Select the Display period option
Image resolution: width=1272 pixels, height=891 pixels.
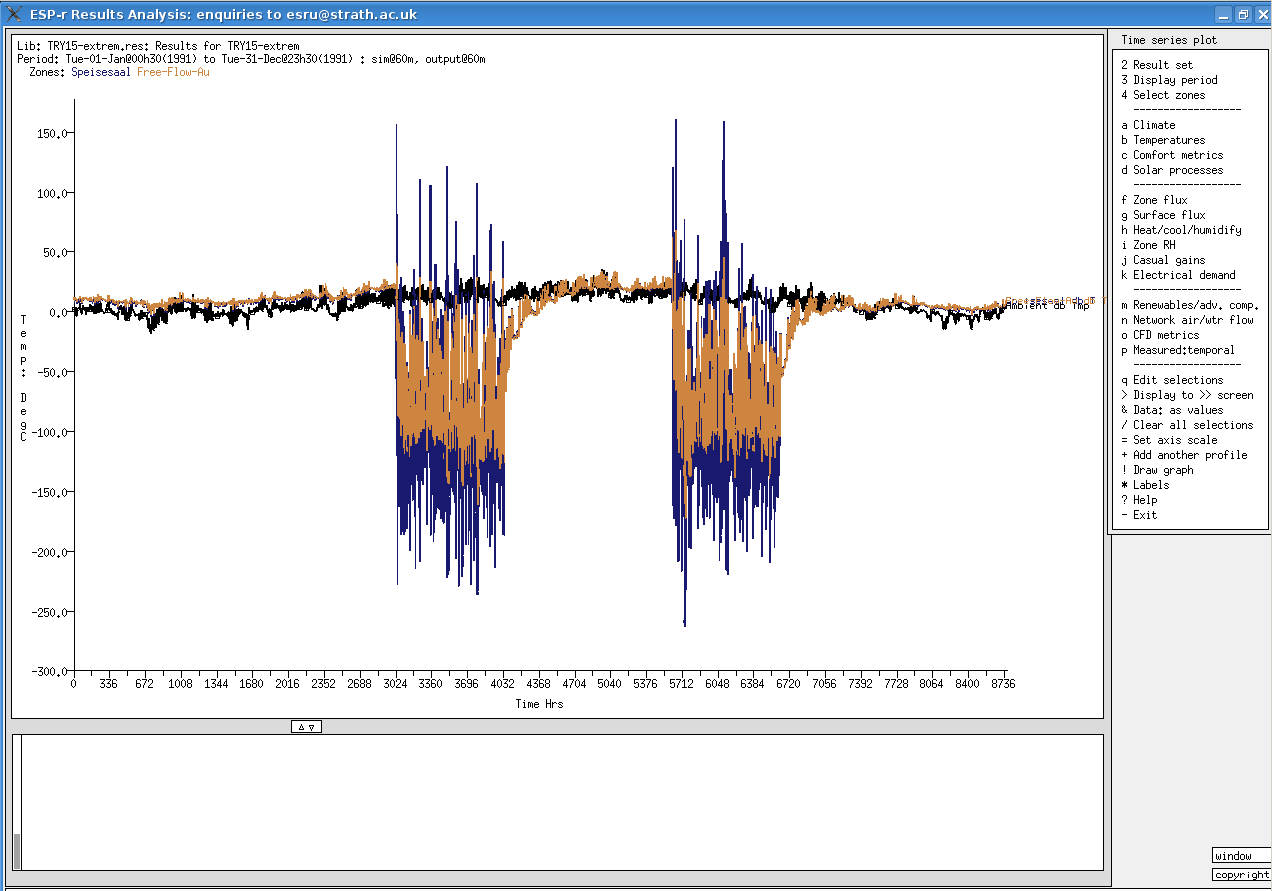(x=1169, y=80)
